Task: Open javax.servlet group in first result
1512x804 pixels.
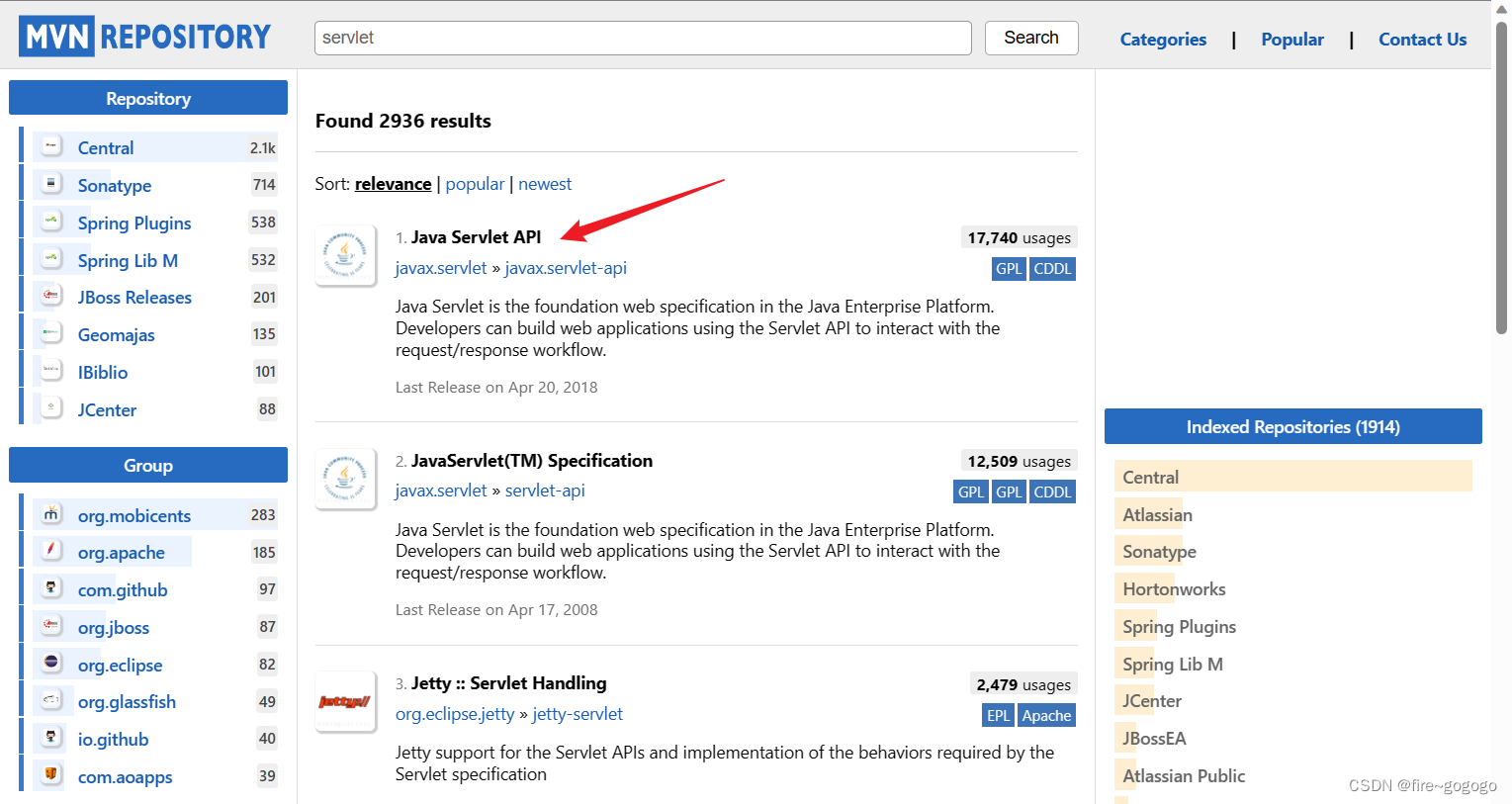Action: point(441,268)
